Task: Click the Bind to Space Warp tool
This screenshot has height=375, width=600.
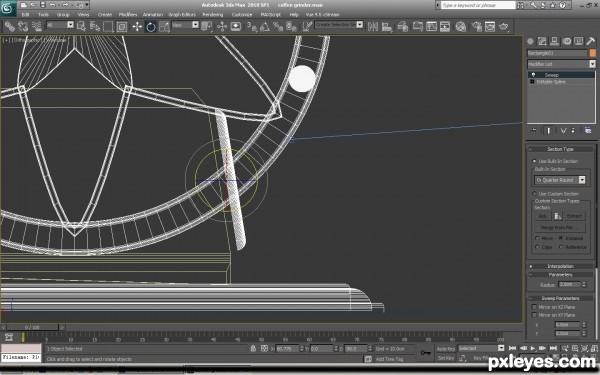Action: 36,26
